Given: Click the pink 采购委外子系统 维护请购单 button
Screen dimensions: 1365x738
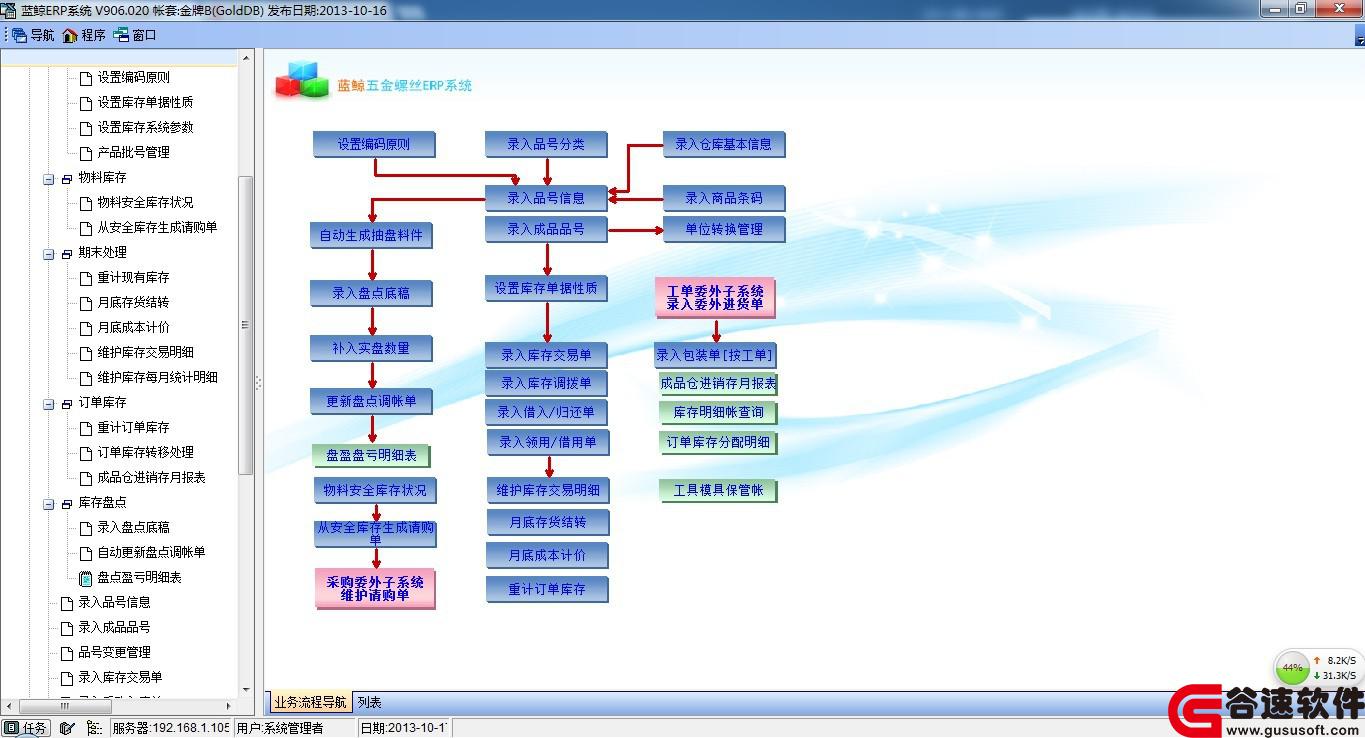Looking at the screenshot, I should tap(375, 589).
